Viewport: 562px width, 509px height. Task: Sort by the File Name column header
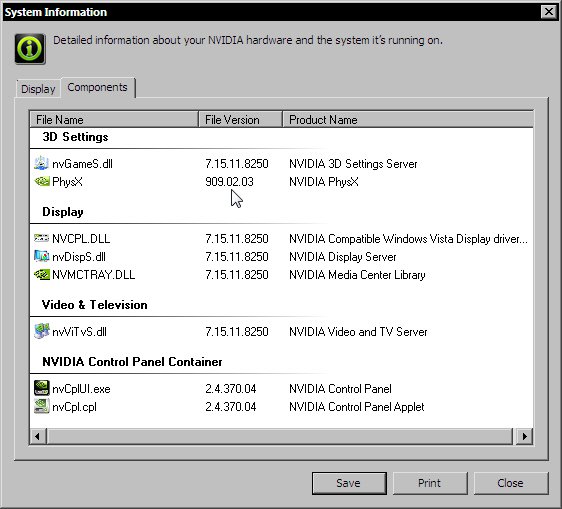[114, 119]
